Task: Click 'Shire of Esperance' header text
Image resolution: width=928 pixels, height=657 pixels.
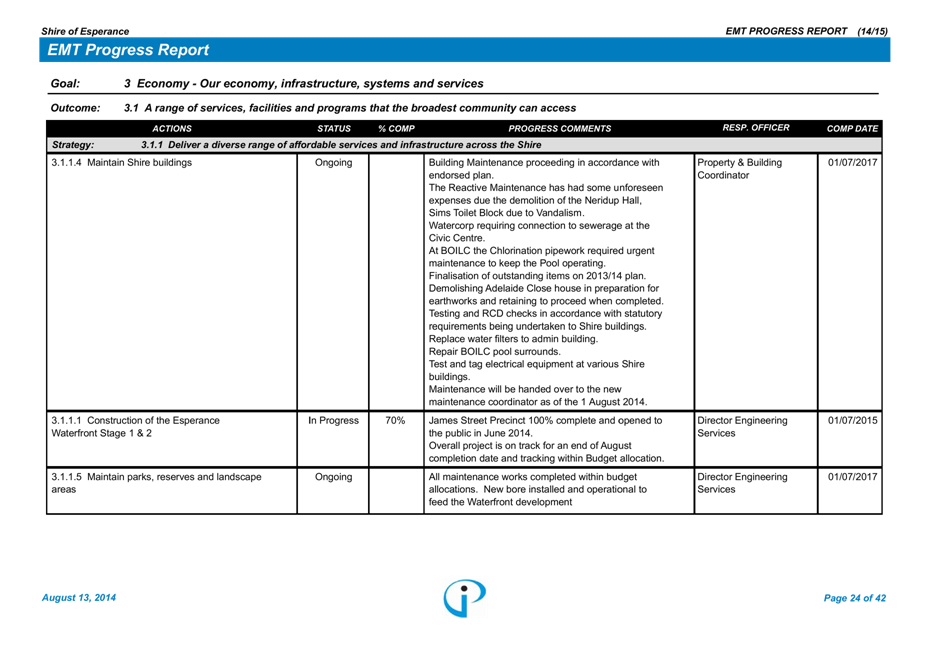Action: [85, 31]
